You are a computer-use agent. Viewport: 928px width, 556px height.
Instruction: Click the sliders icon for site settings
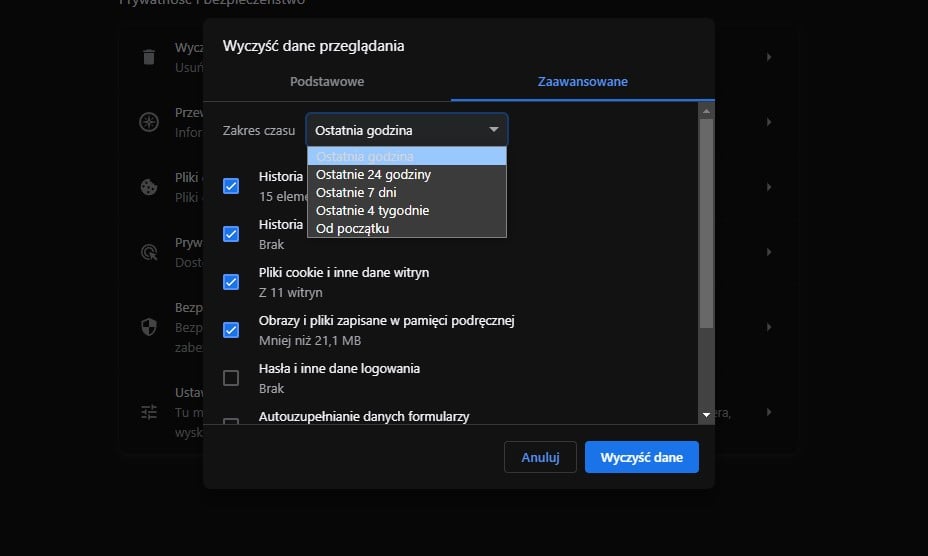coord(149,411)
